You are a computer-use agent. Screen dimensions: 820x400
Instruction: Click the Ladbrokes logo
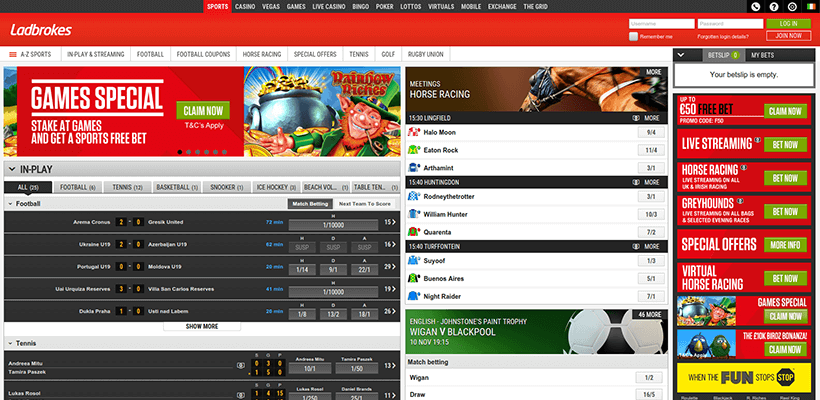39,29
